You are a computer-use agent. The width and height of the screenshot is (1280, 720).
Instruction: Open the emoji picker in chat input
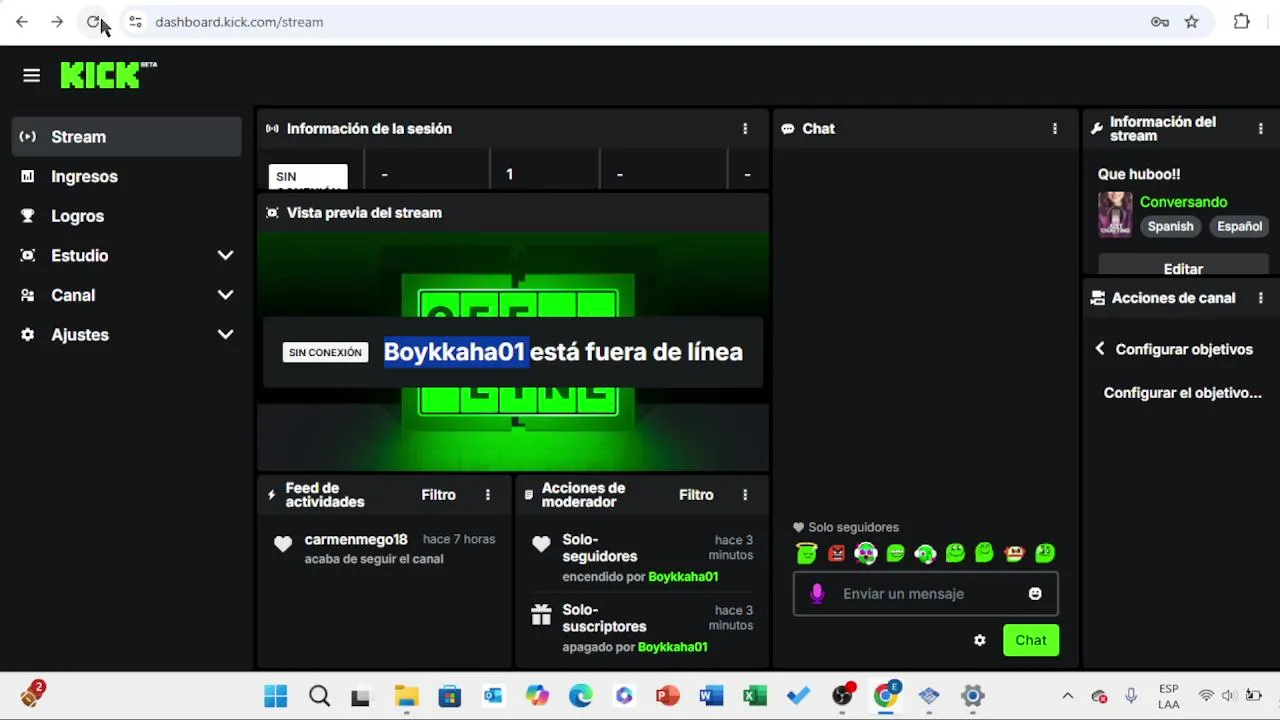[1035, 594]
